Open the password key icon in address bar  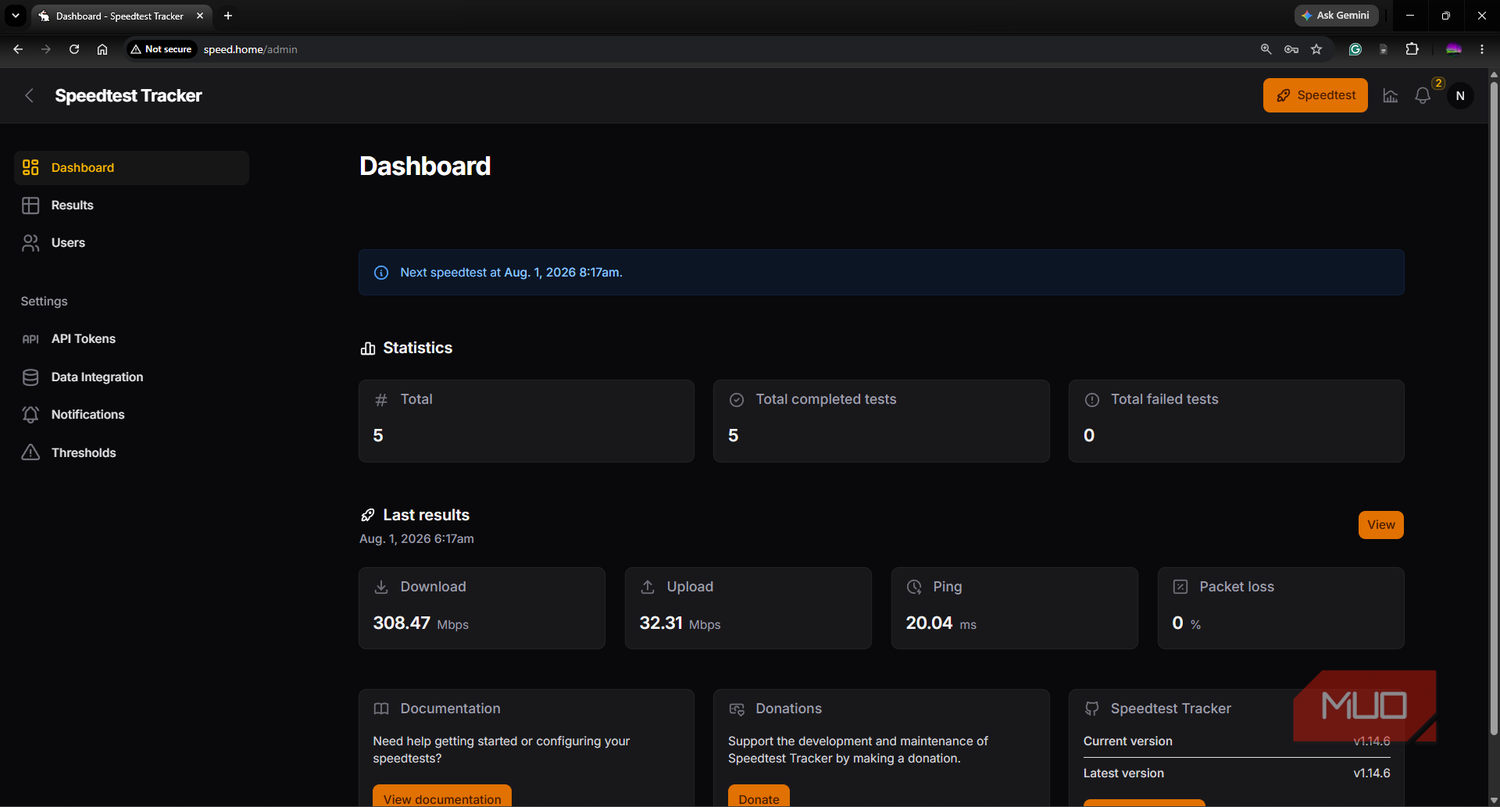point(1291,49)
